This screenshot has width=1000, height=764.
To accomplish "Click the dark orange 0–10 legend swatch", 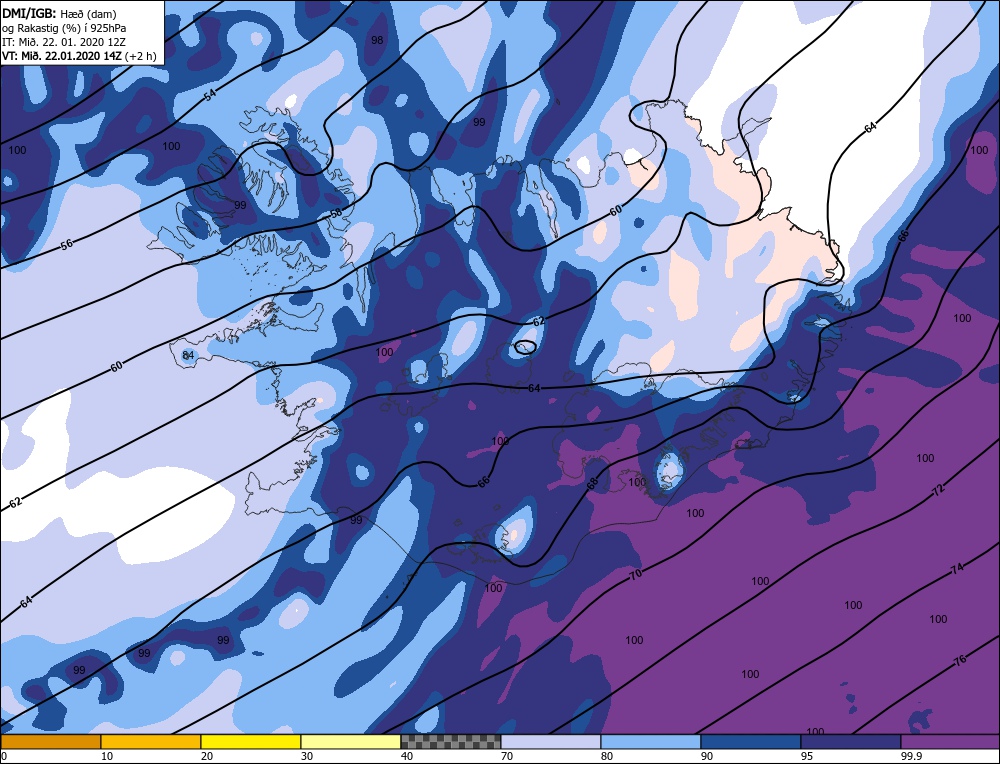I will (51, 742).
